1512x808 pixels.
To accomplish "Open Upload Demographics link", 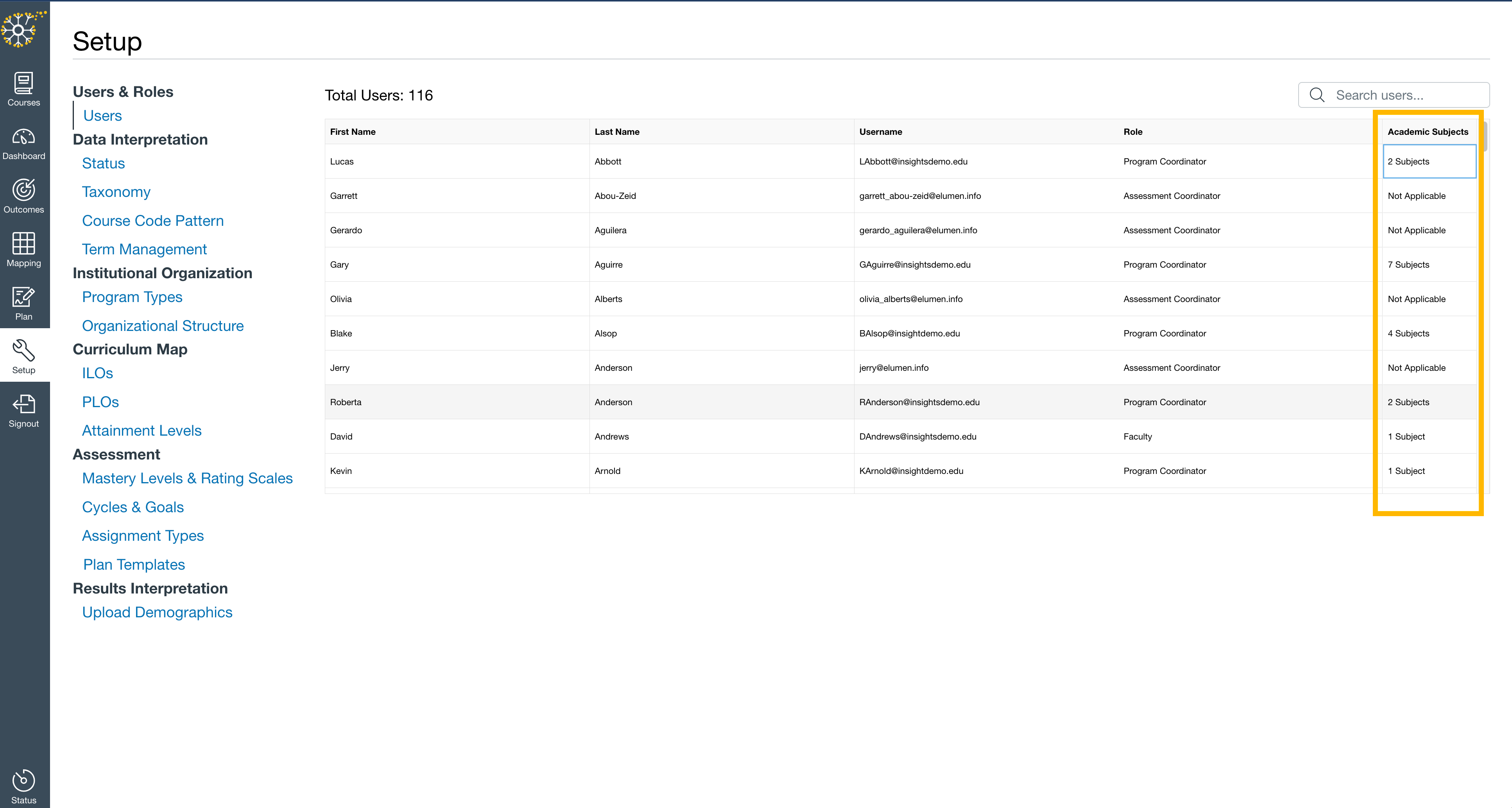I will [157, 612].
